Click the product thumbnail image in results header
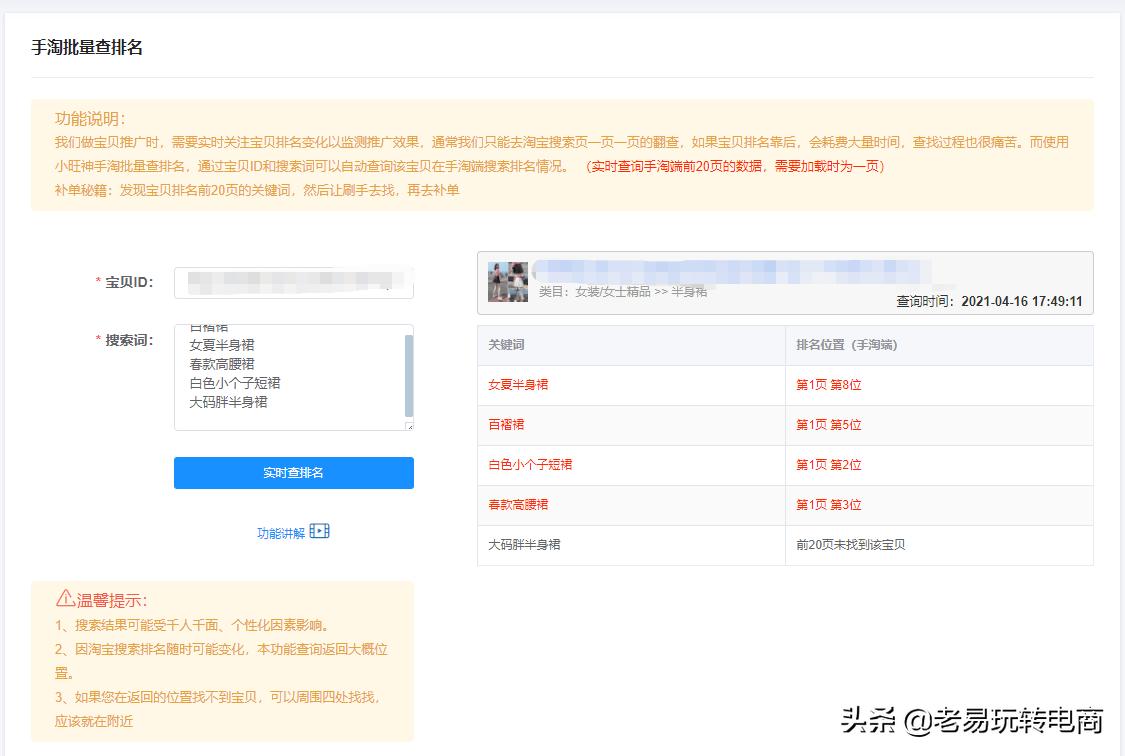The image size is (1125, 756). pyautogui.click(x=508, y=282)
